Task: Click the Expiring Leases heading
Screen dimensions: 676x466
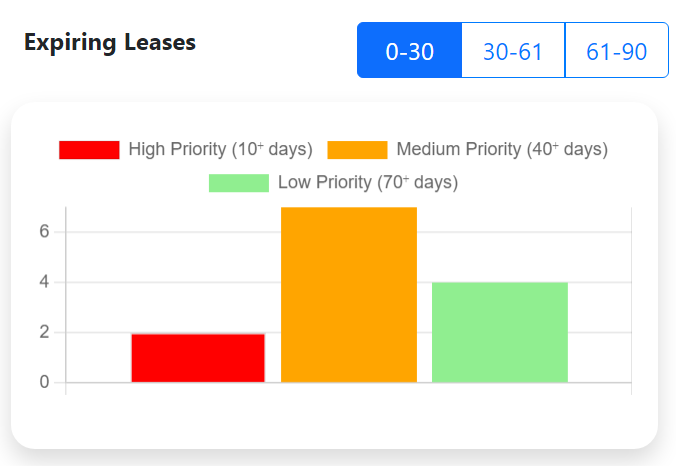Action: coord(110,43)
